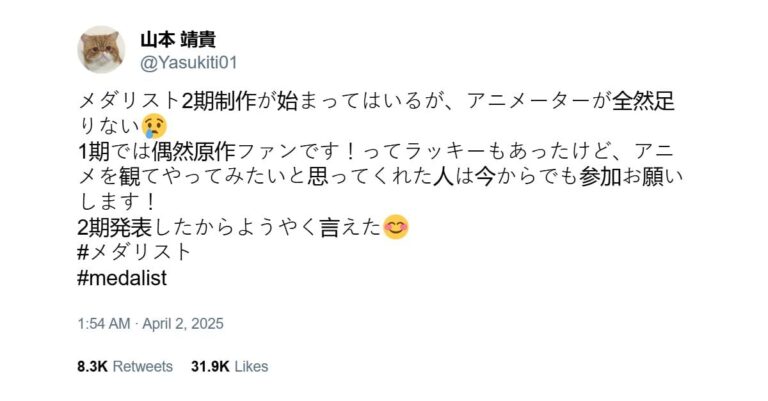Viewport: 768px width, 401px height.
Task: Select the first line mentioning メダリスト2期制作
Action: click(x=376, y=101)
